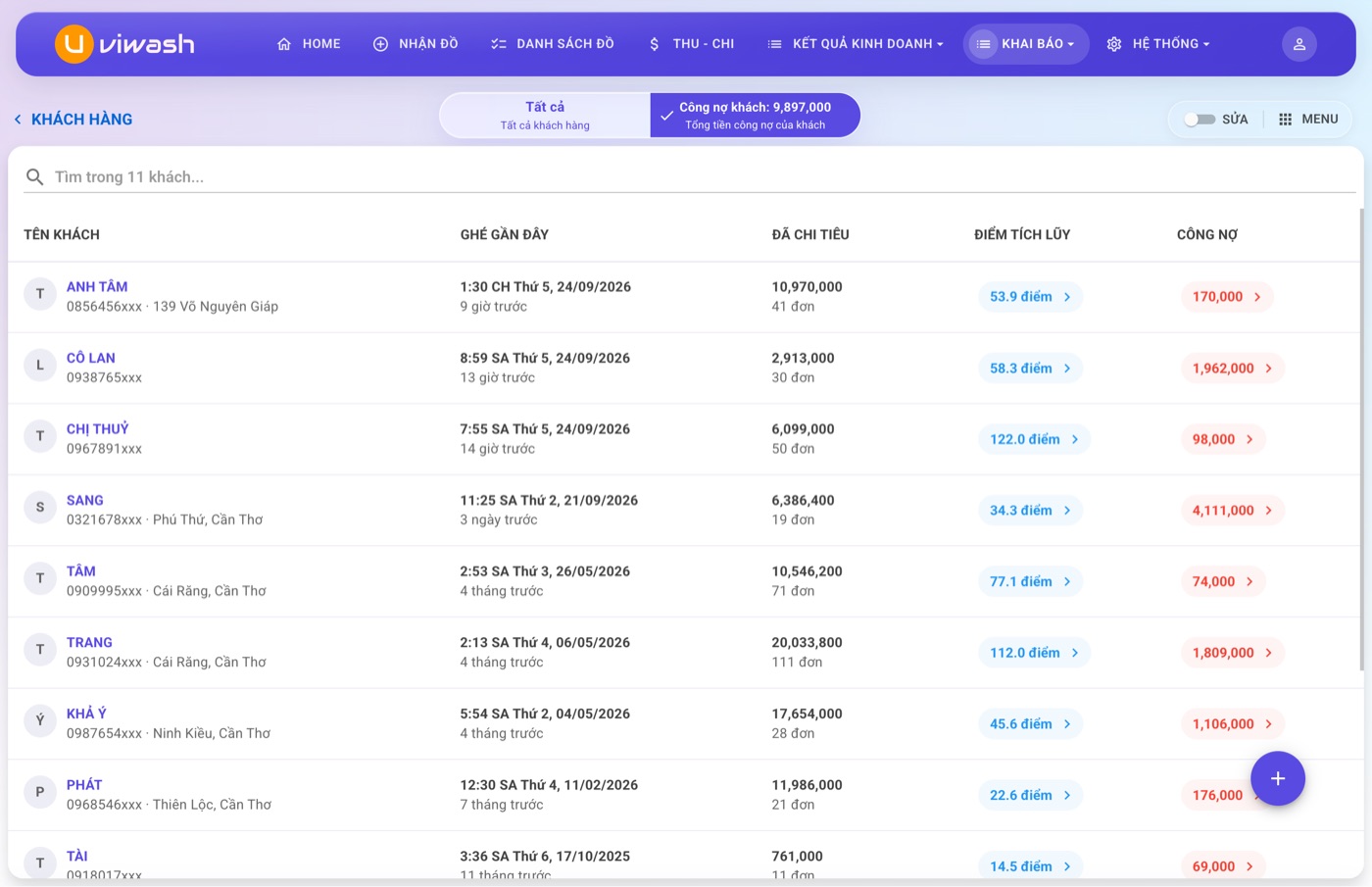Click the viwash logo

[x=124, y=44]
